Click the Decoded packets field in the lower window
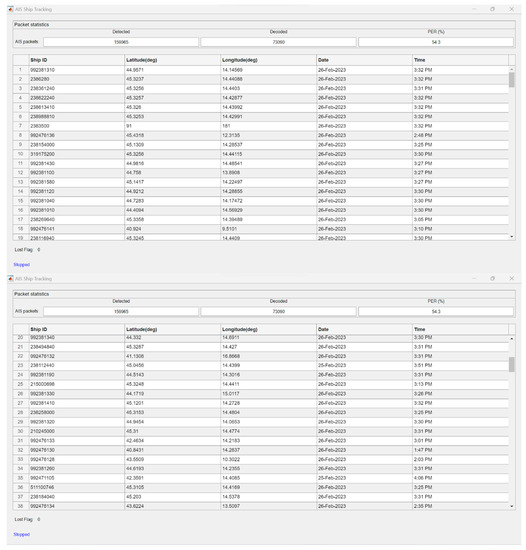 point(278,311)
